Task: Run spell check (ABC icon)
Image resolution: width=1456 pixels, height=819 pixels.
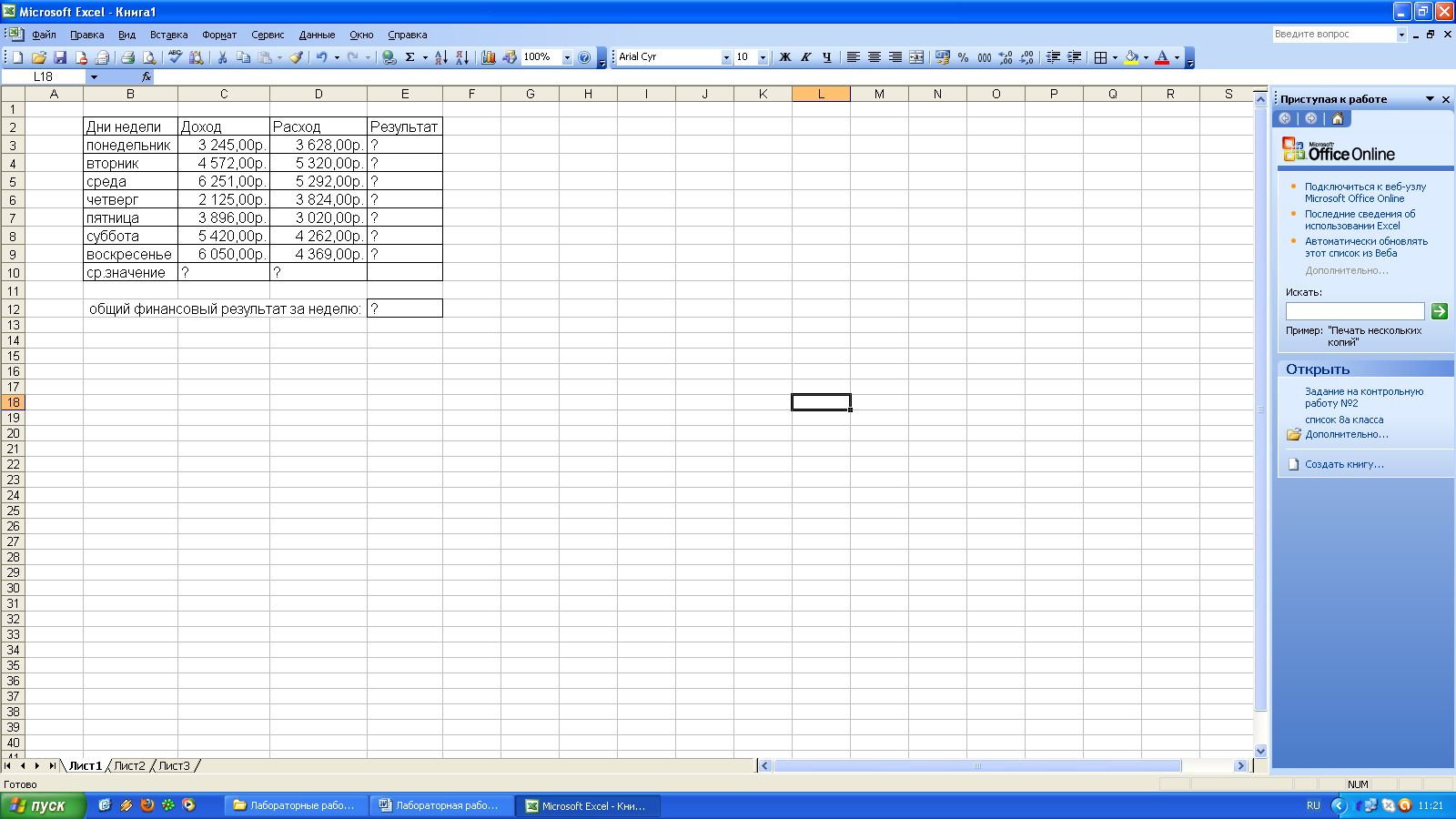Action: (175, 57)
